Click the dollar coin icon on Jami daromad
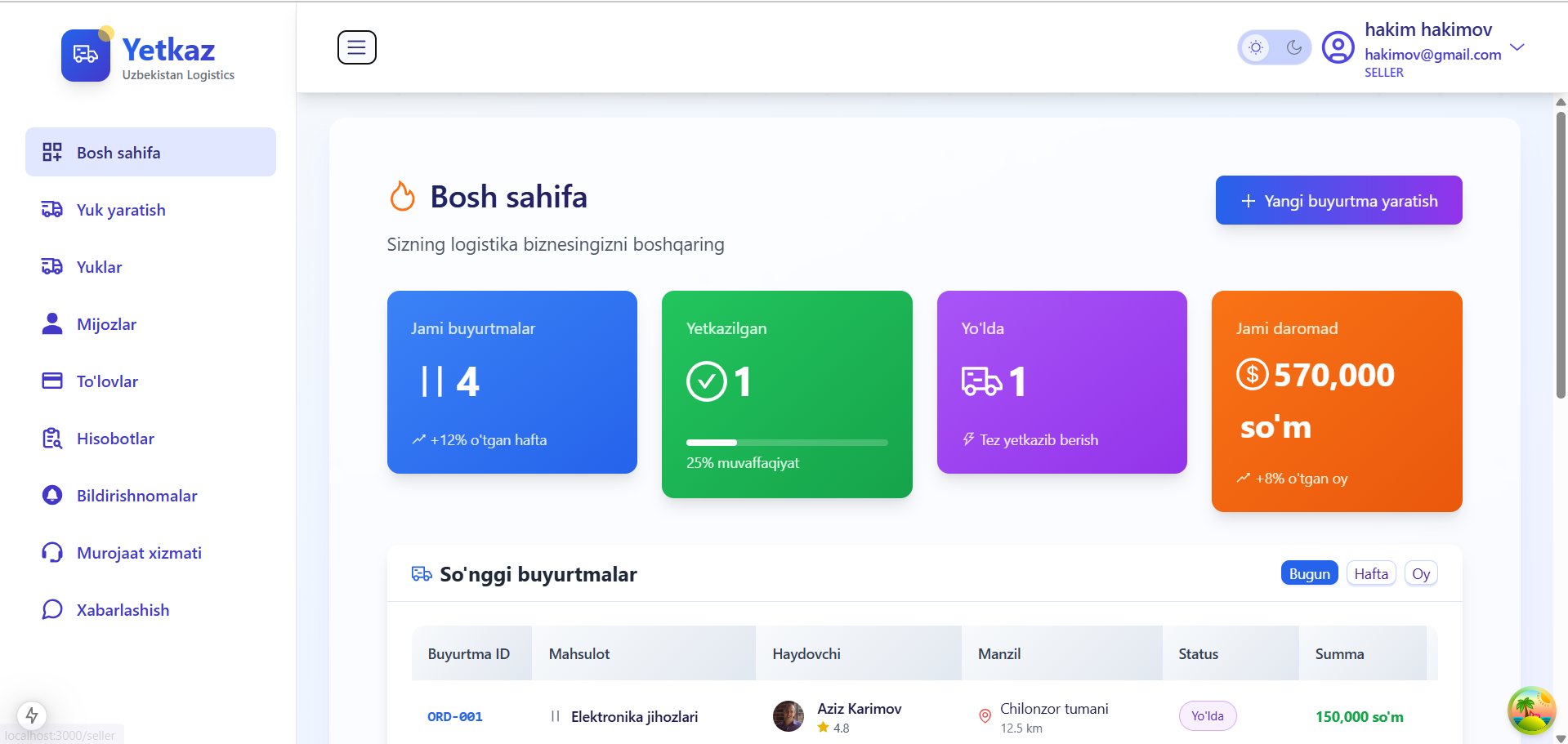This screenshot has height=744, width=1568. point(1252,375)
